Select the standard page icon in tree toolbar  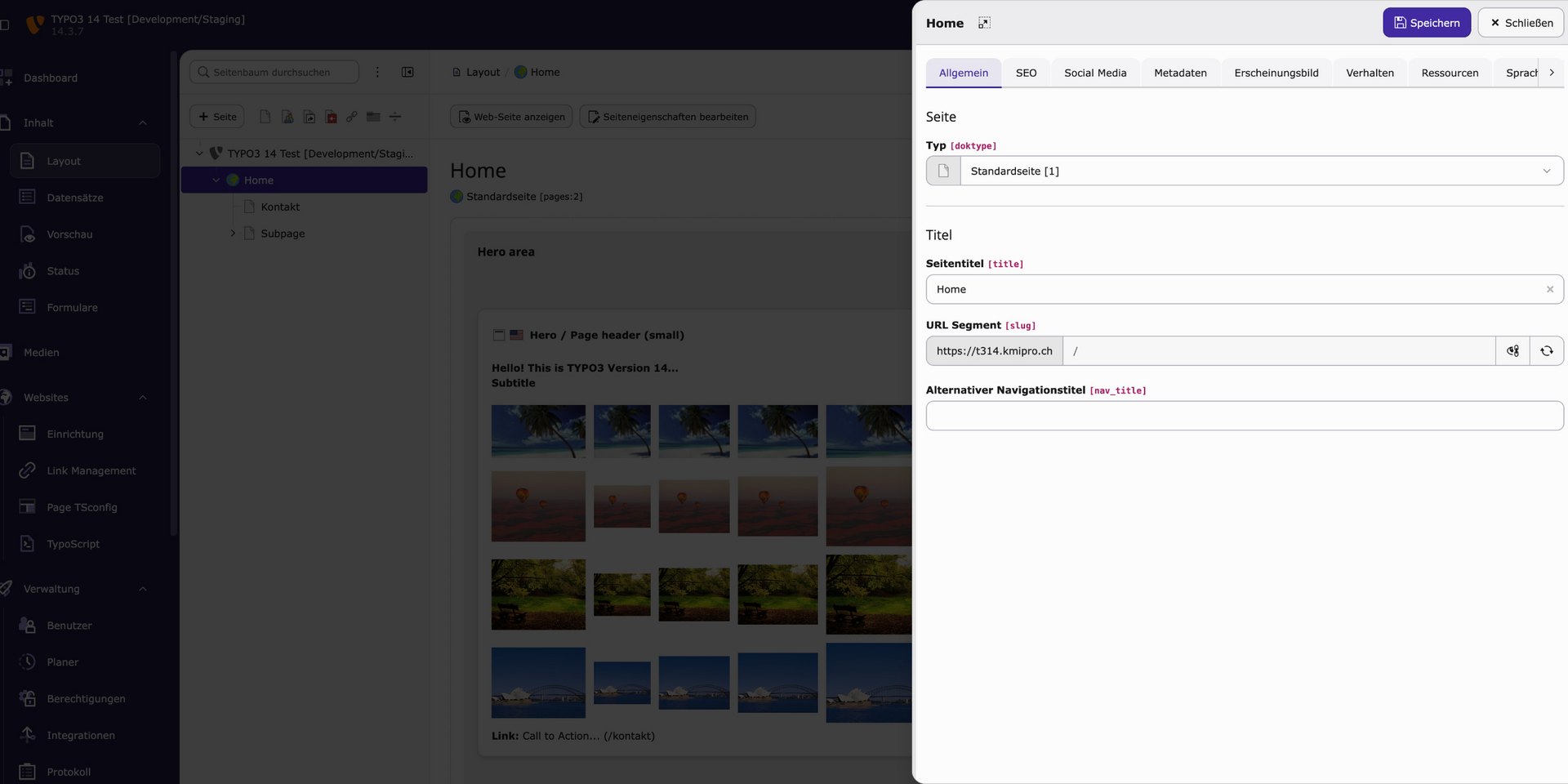point(265,117)
